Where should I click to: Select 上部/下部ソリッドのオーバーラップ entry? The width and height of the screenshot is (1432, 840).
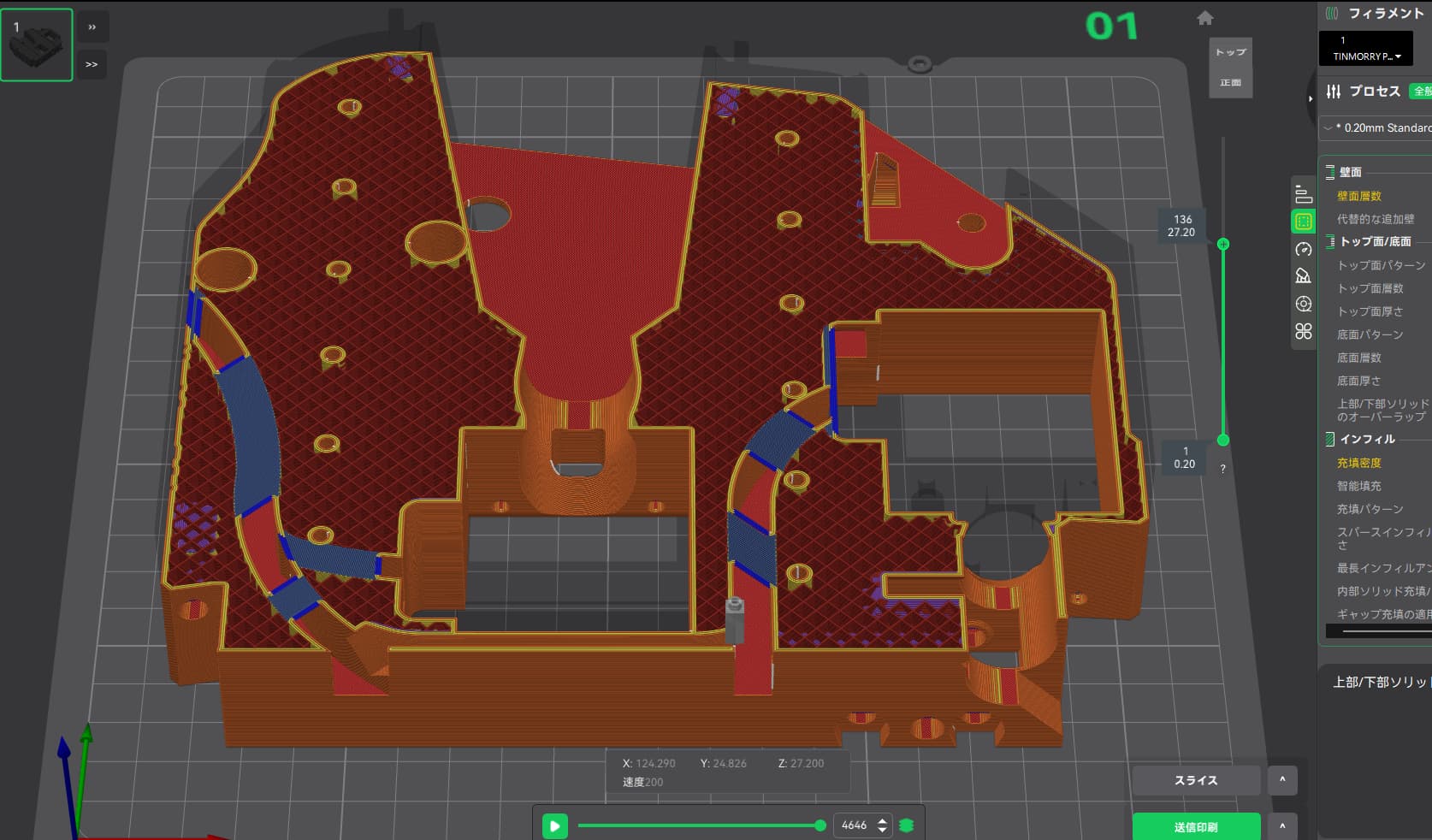(1383, 410)
